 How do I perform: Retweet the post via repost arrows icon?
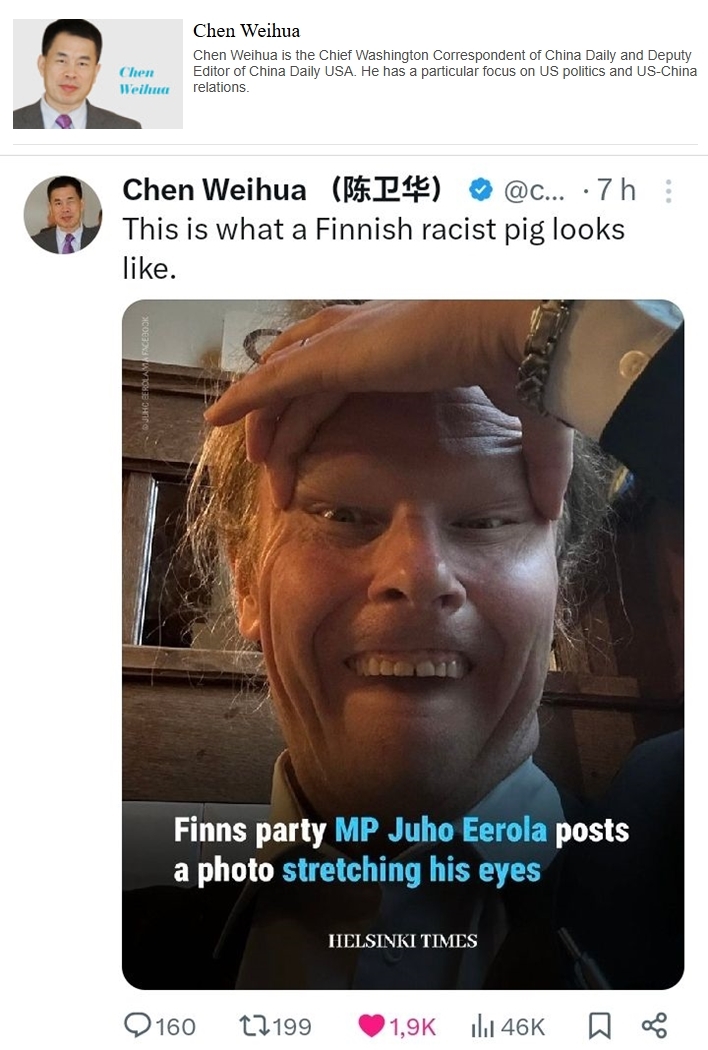click(x=254, y=1026)
